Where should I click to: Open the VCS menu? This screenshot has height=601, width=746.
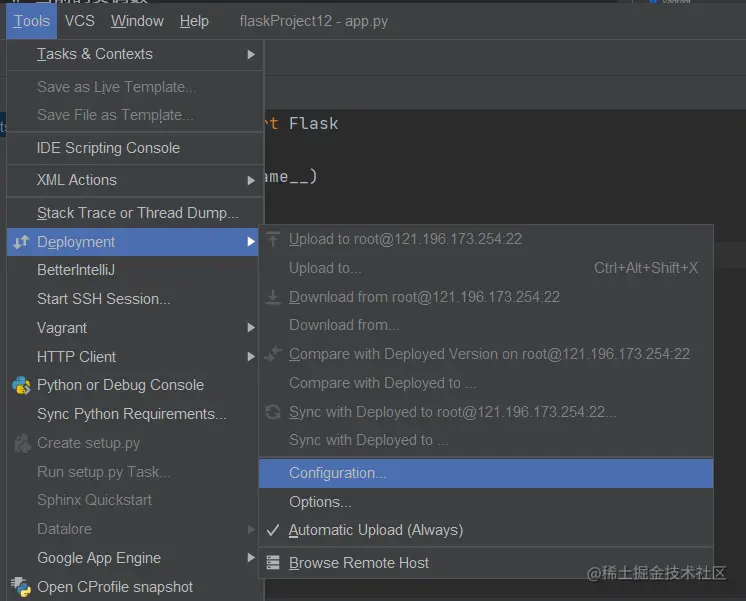pos(79,21)
